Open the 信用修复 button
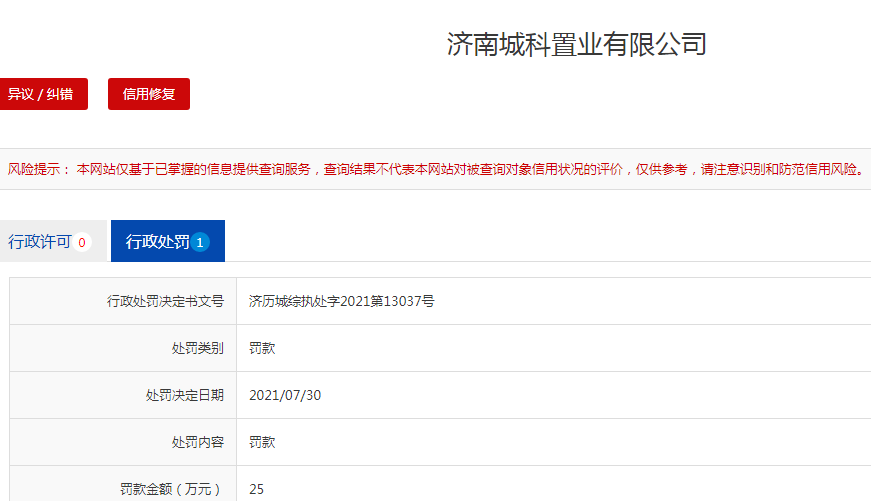This screenshot has height=501, width=871. (x=149, y=94)
